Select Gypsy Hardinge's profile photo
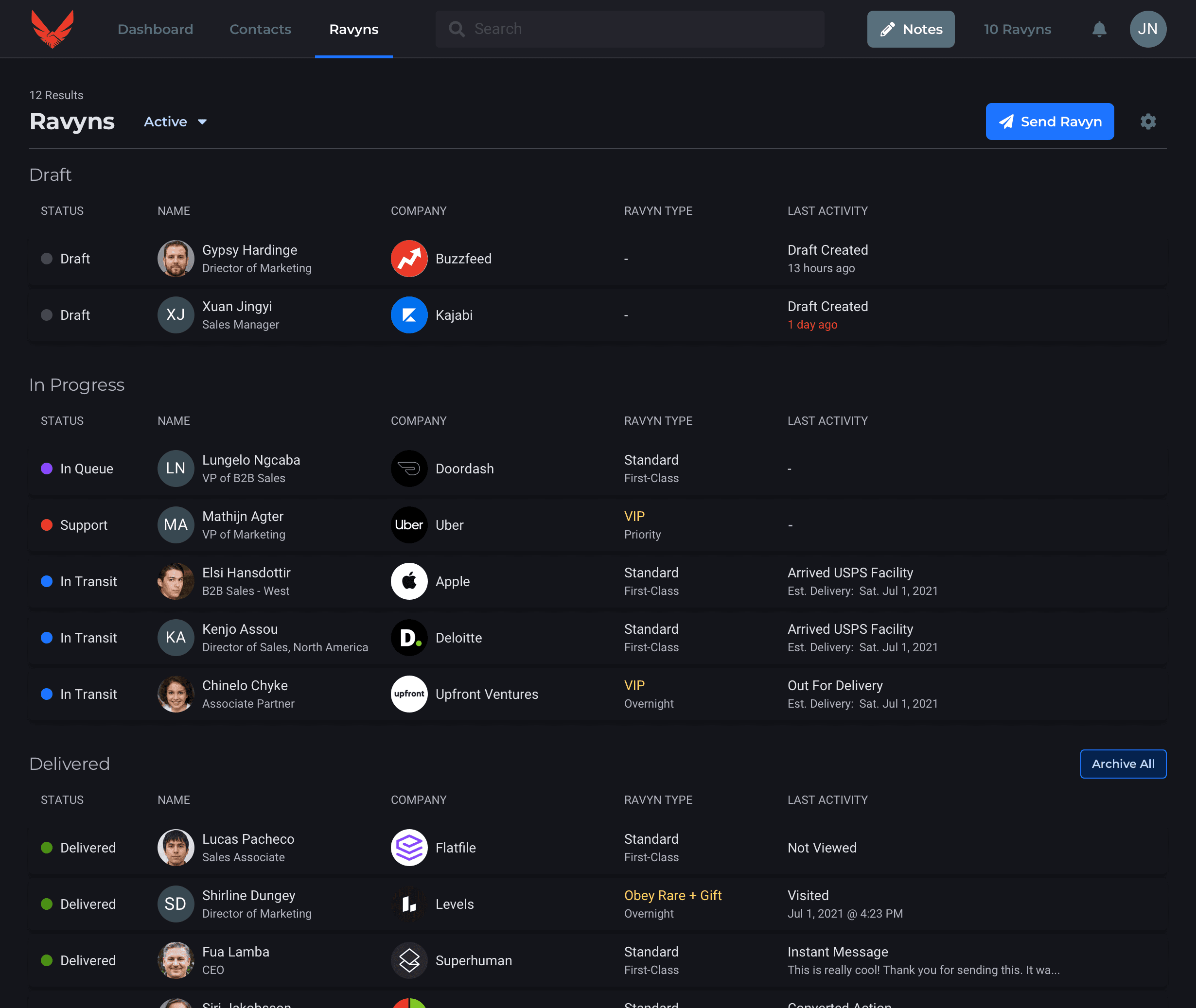 click(176, 259)
